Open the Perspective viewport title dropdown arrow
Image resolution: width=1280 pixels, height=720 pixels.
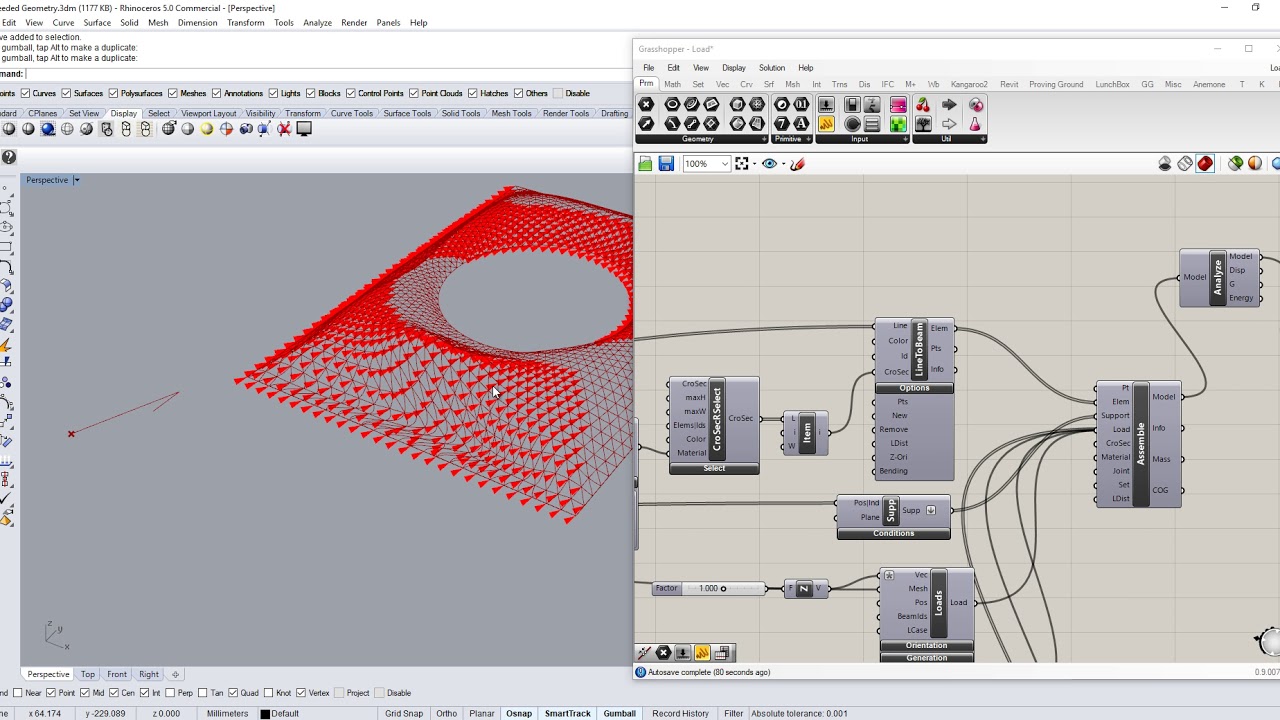76,180
